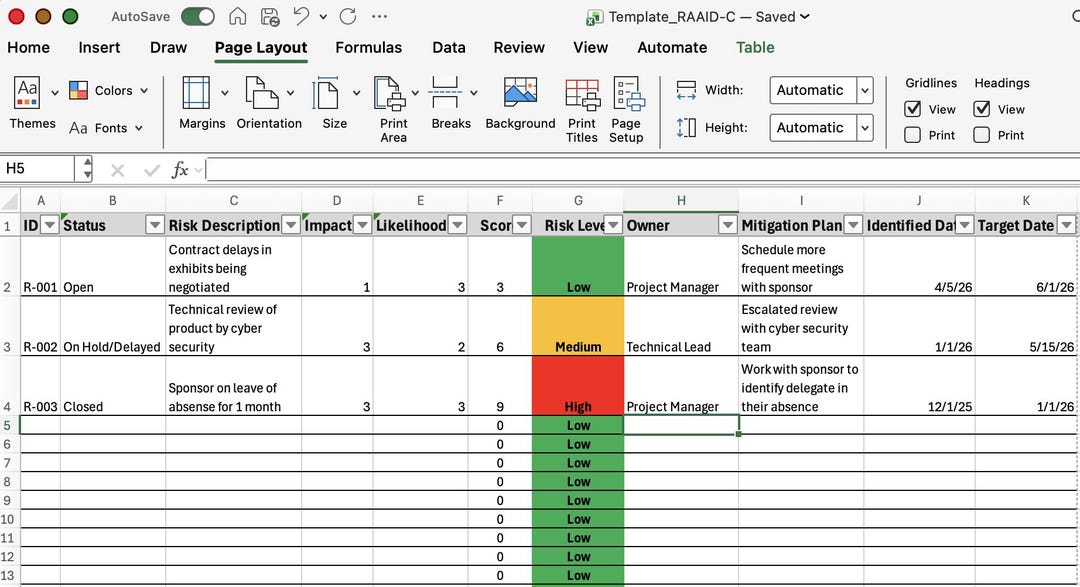Select the red High risk cell
The width and height of the screenshot is (1080, 587).
coord(578,386)
